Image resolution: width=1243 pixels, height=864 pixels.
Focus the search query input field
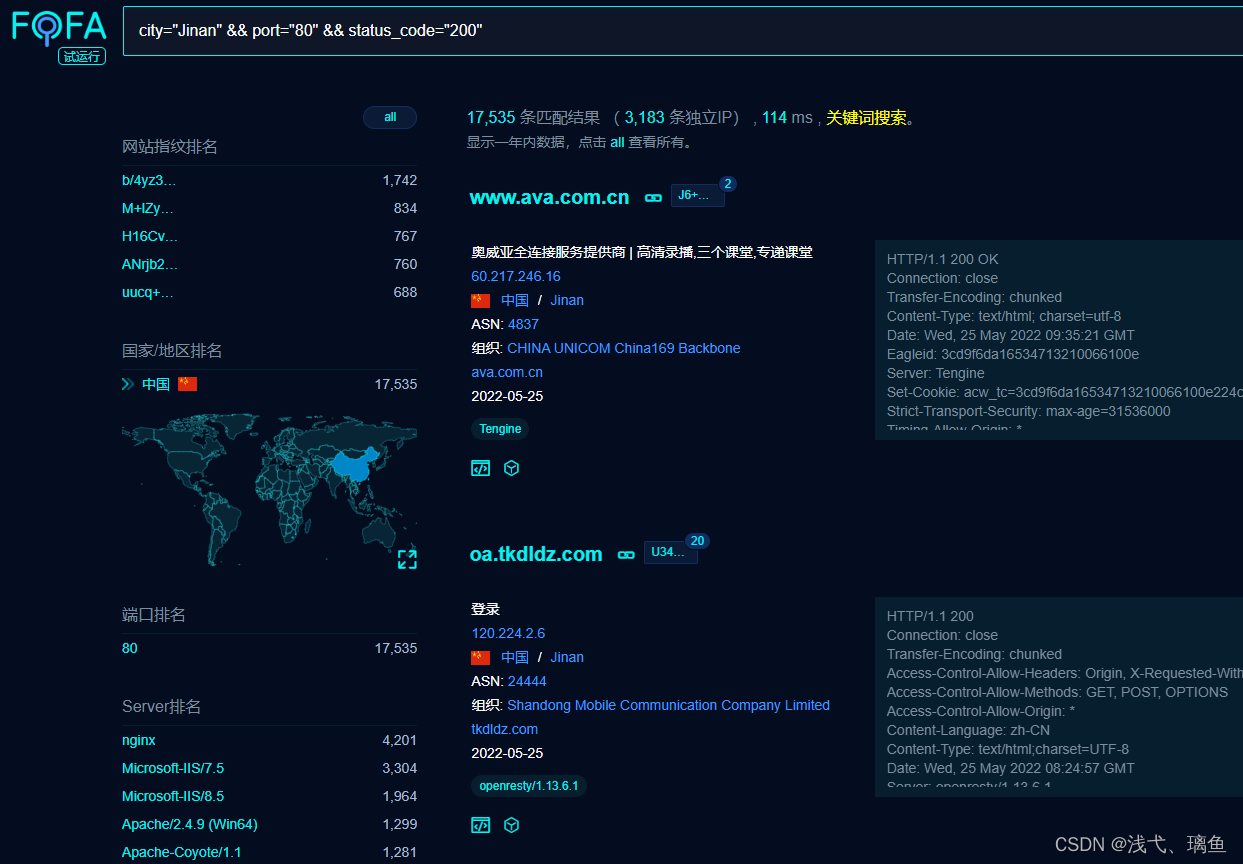(683, 30)
